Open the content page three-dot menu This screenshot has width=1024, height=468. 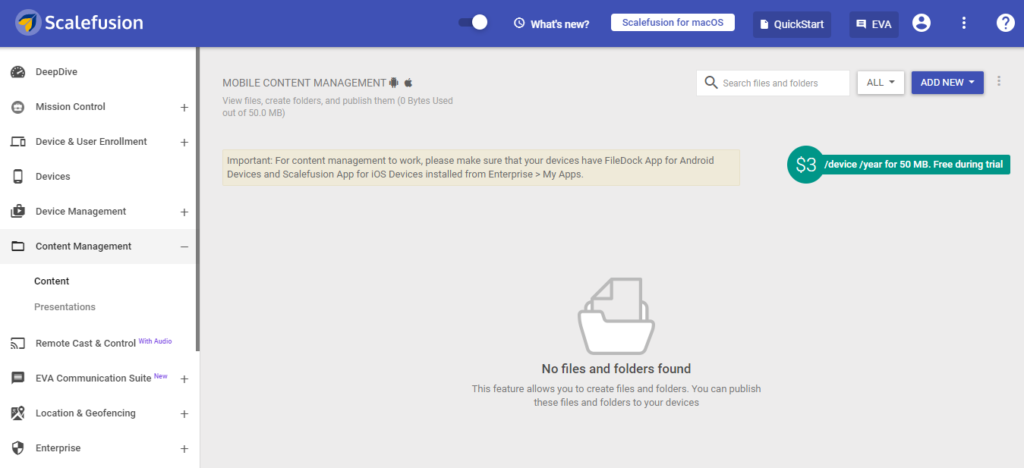click(999, 82)
